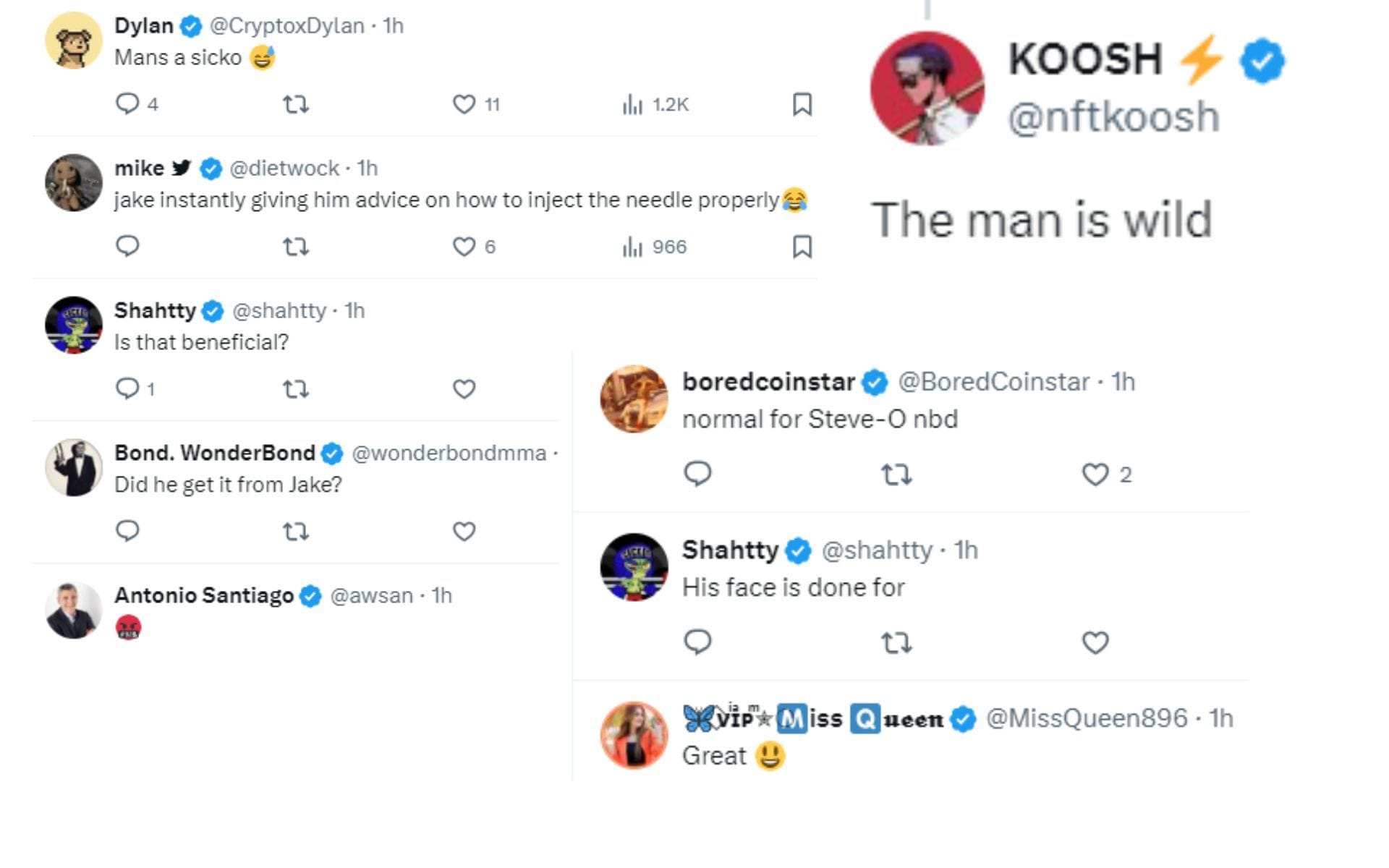Reply to Shahtty's "His face is done for"
1389x868 pixels.
point(698,642)
